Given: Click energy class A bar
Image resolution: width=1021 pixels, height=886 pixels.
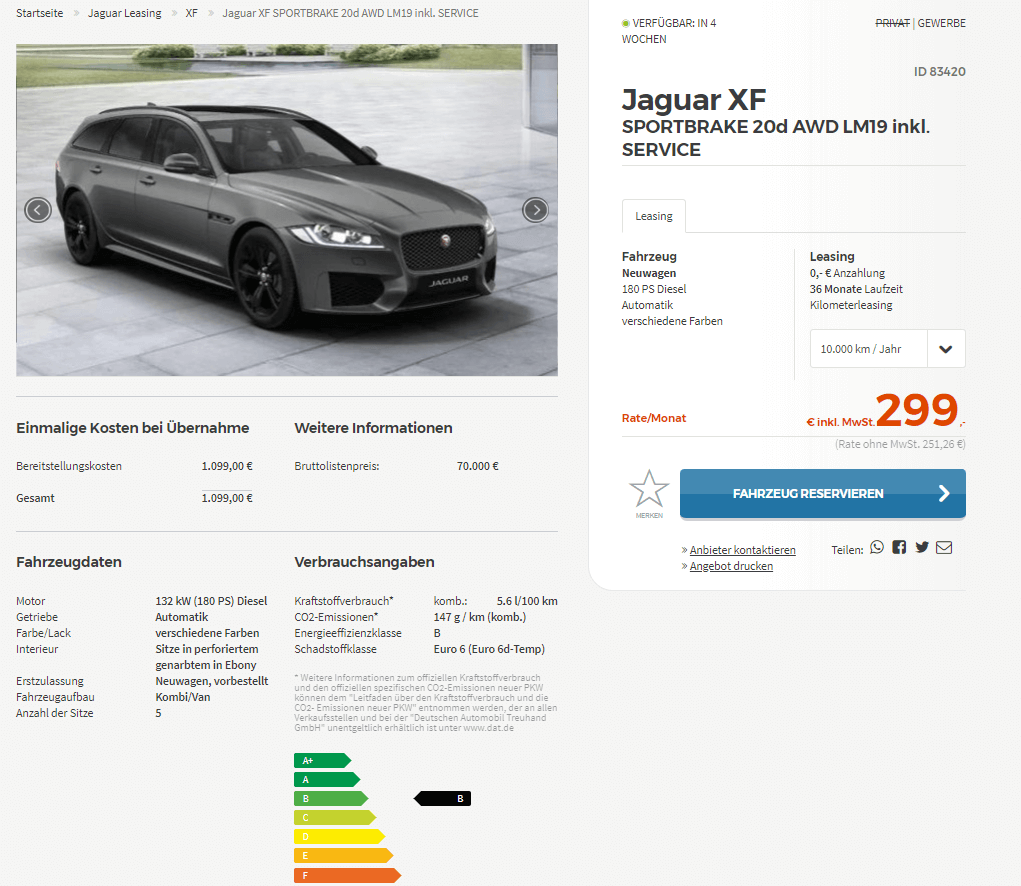Looking at the screenshot, I should coord(327,779).
